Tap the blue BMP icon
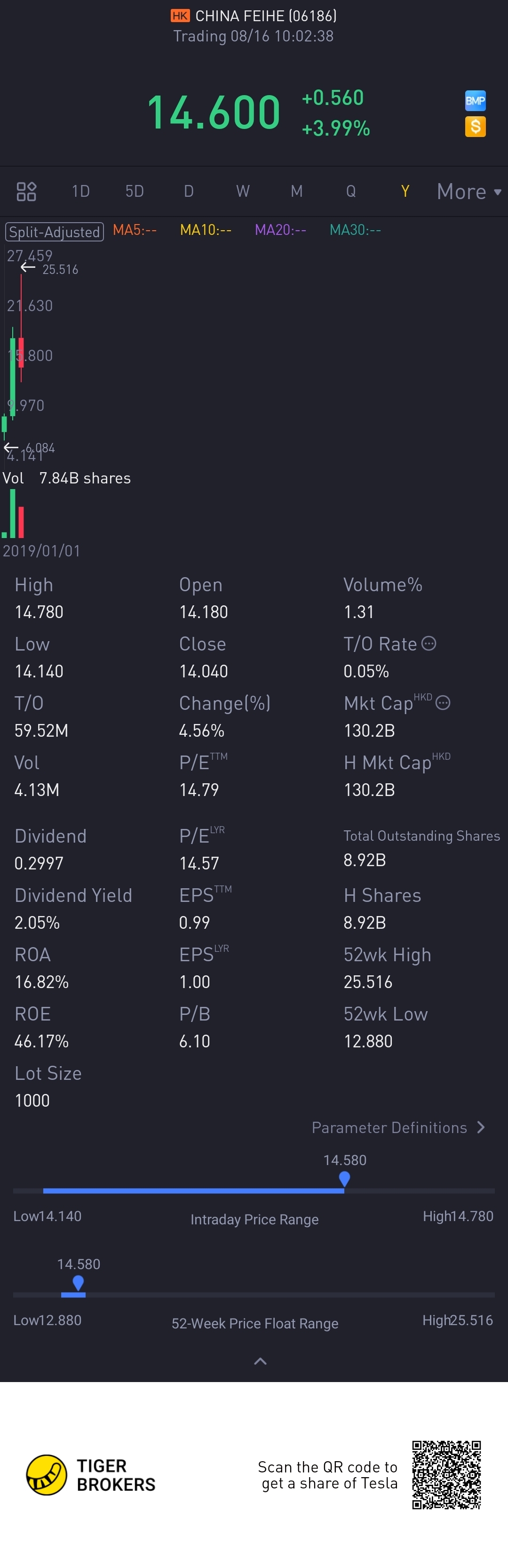Viewport: 508px width, 1568px height. [x=475, y=100]
